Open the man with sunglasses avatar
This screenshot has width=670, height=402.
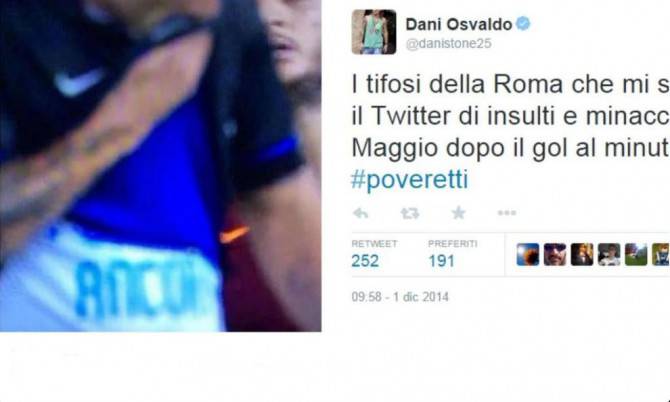pos(555,255)
